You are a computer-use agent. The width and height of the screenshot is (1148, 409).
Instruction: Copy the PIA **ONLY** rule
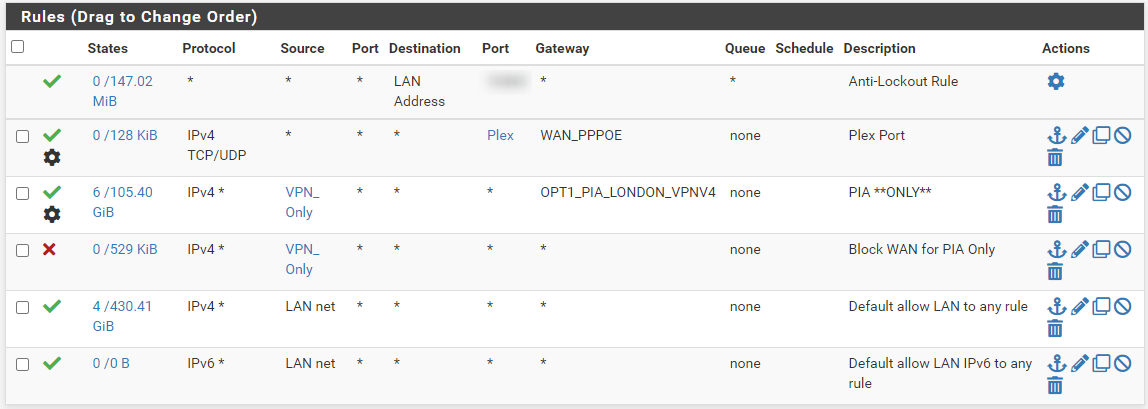(1101, 192)
